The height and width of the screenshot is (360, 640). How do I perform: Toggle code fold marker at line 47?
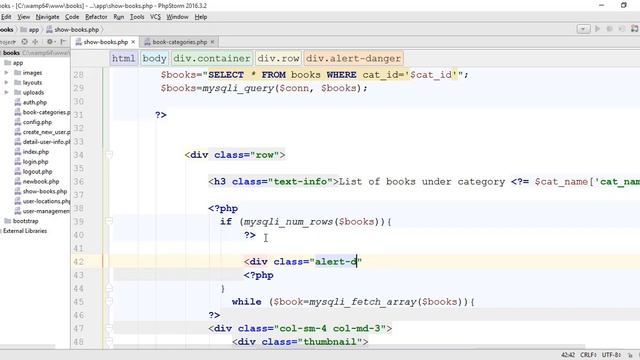pyautogui.click(x=109, y=328)
